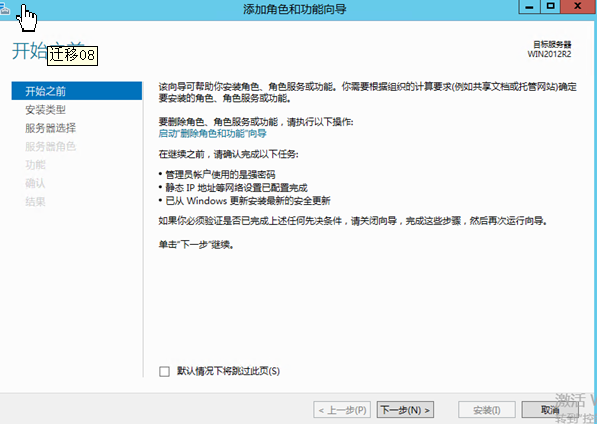Close the 添加角色和功能向导 window
Screen dimensions: 597x424
(x=579, y=7)
